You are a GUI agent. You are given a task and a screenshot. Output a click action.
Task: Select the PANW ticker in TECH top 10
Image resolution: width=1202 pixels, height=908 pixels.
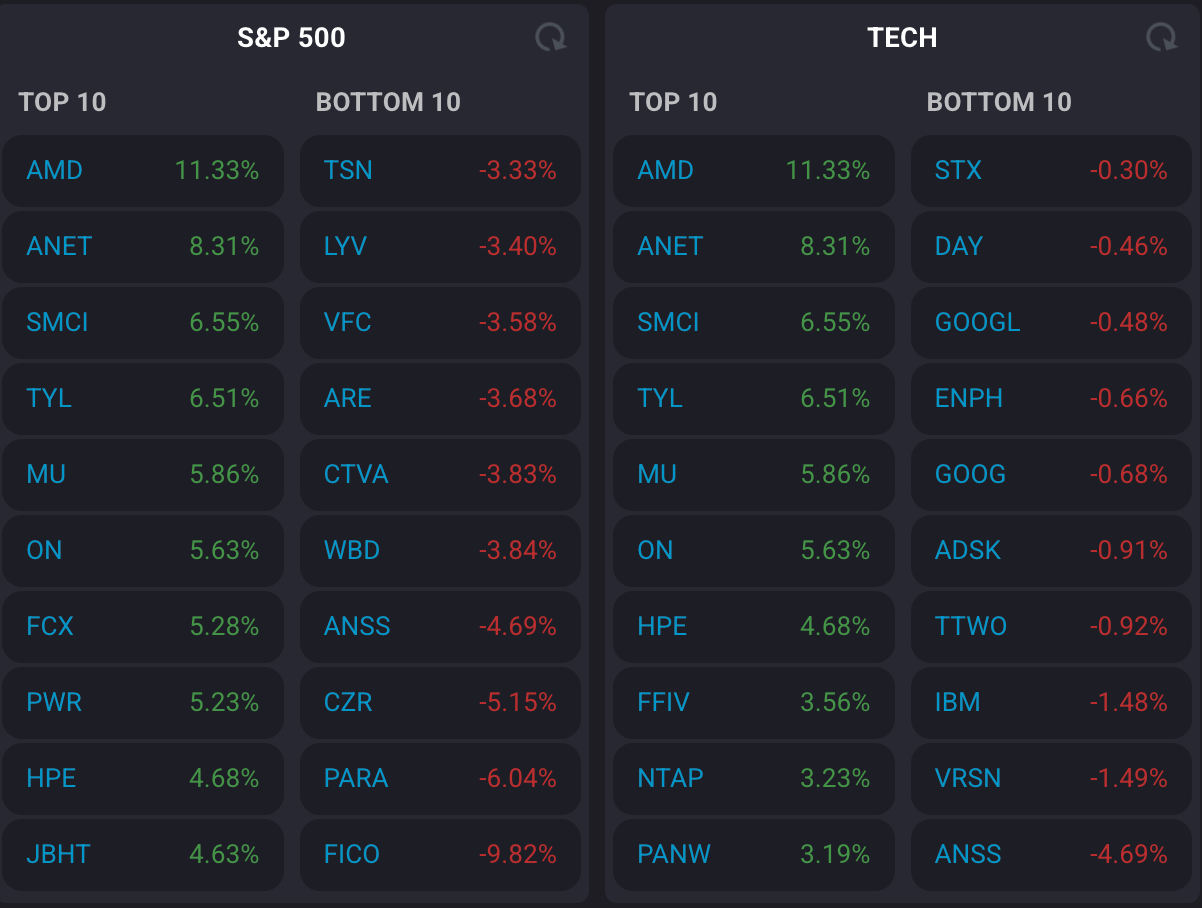click(674, 854)
